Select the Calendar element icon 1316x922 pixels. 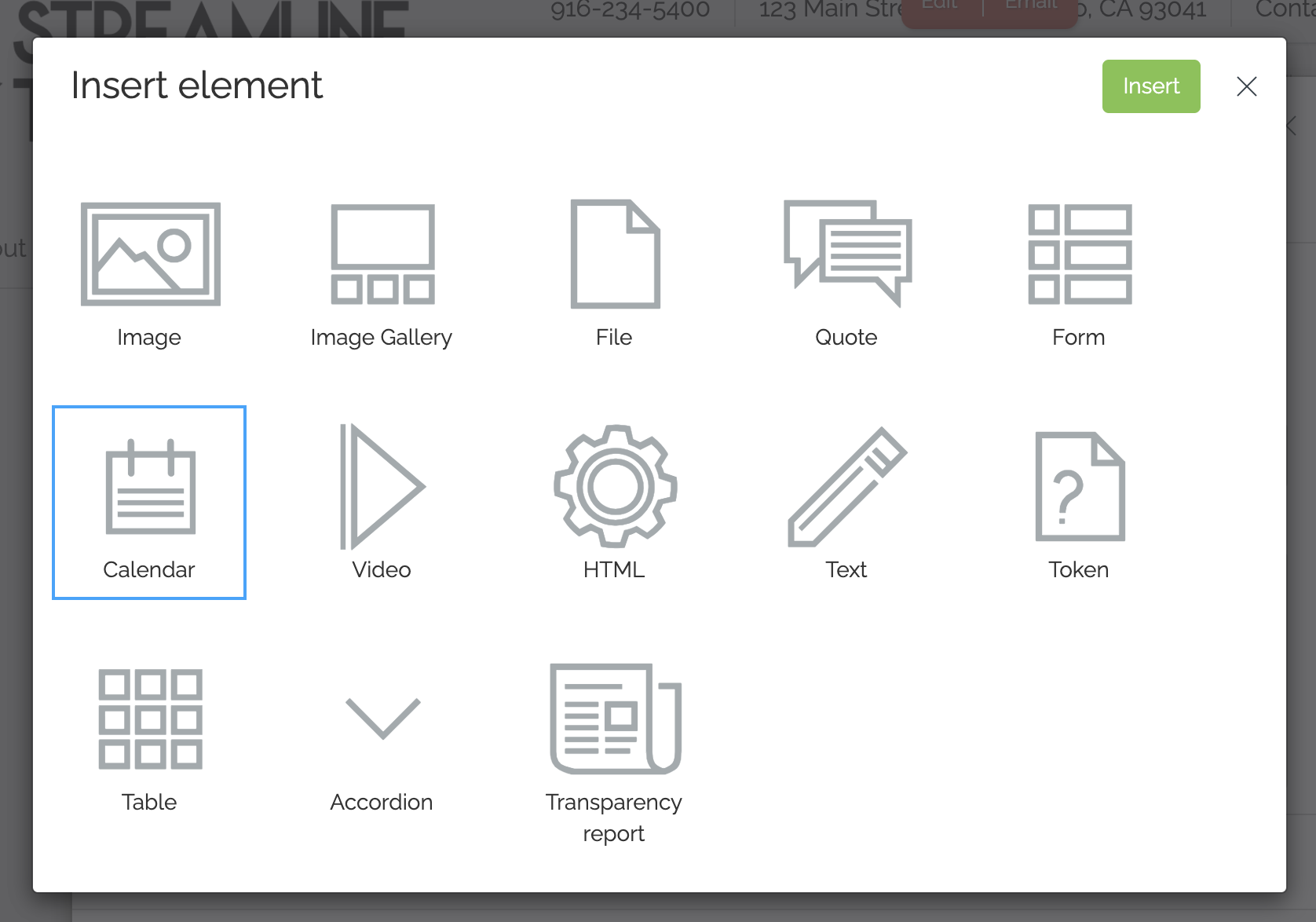coord(150,487)
